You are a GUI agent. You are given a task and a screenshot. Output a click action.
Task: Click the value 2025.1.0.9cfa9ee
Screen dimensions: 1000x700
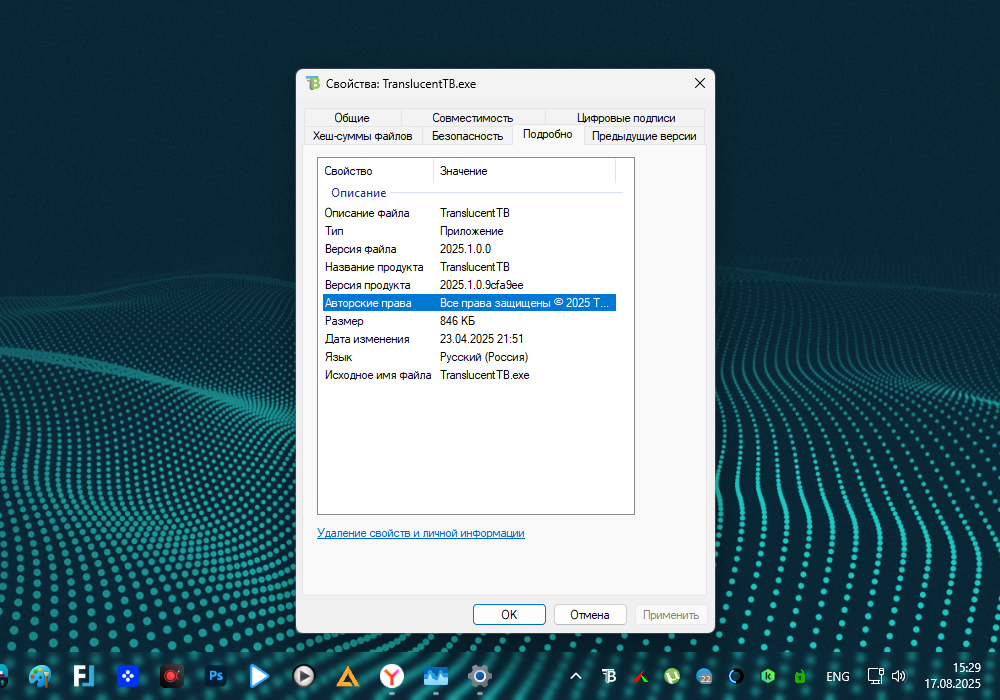click(482, 285)
